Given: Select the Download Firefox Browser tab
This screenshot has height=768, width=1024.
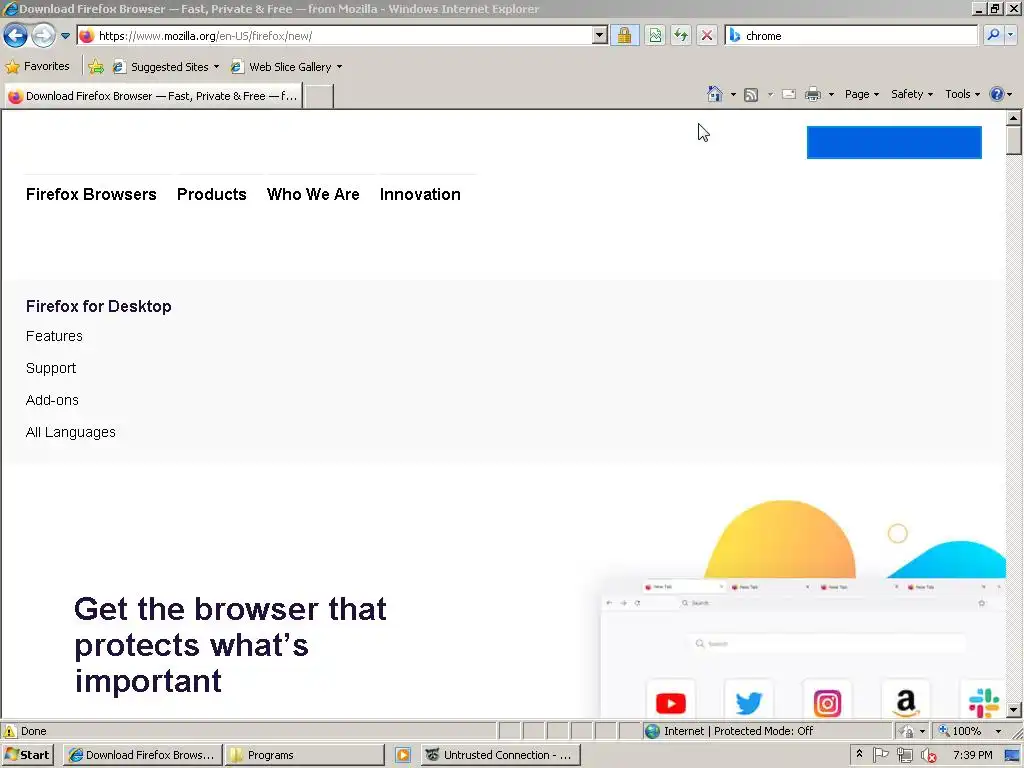Looking at the screenshot, I should point(153,96).
